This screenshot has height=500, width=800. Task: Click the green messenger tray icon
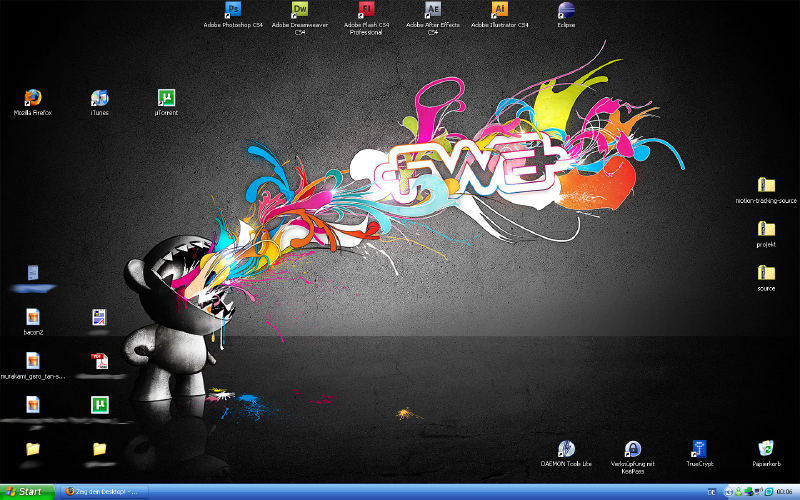click(739, 492)
